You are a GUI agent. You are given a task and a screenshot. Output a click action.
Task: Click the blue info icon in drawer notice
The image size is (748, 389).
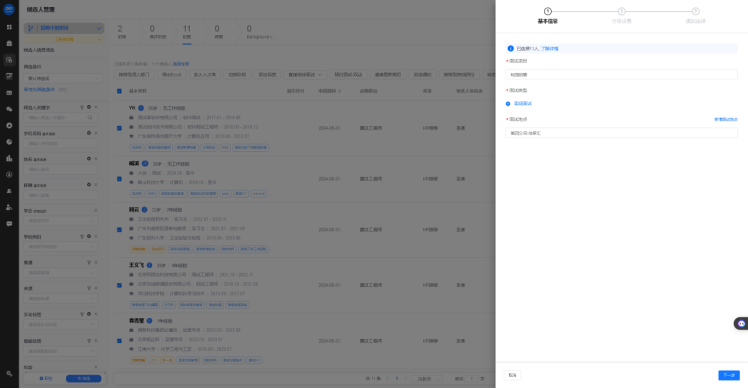pyautogui.click(x=510, y=48)
